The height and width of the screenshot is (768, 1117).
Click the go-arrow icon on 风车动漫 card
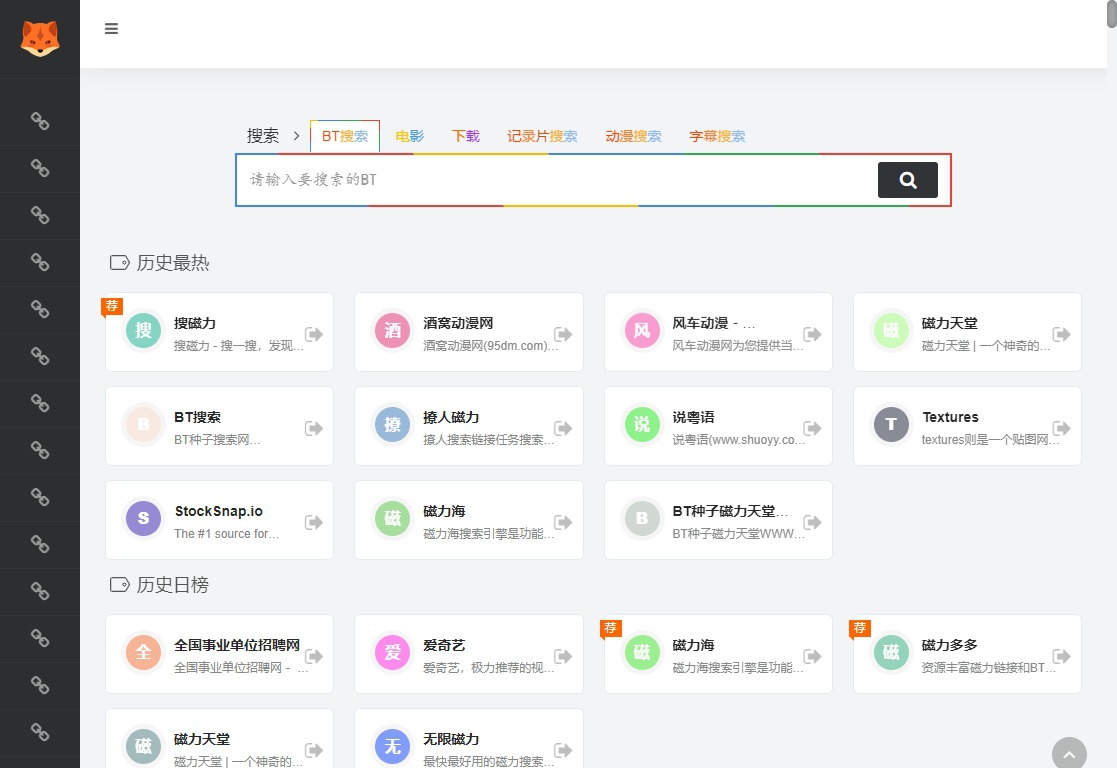click(812, 334)
